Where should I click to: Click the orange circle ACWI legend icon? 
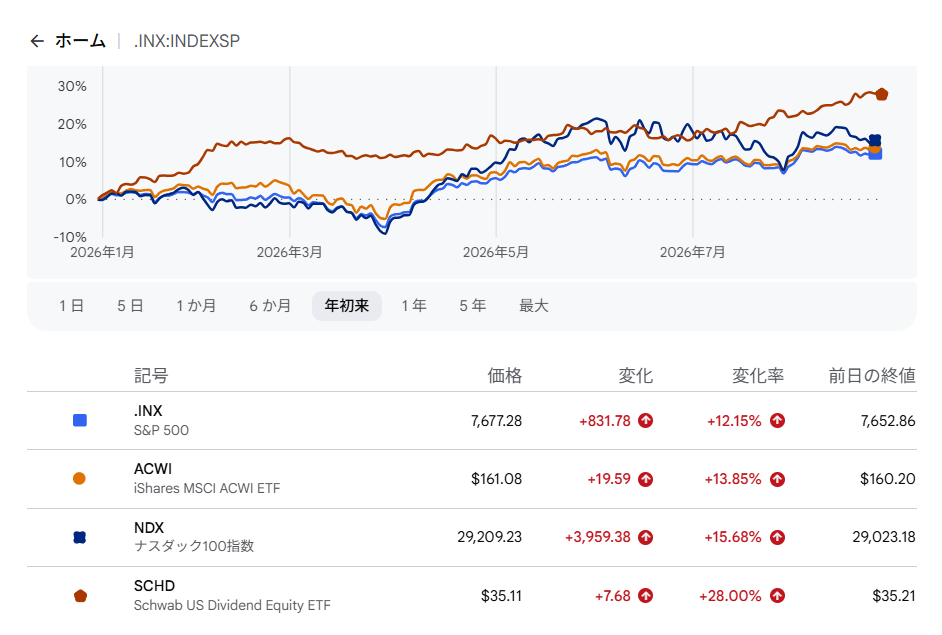point(79,479)
